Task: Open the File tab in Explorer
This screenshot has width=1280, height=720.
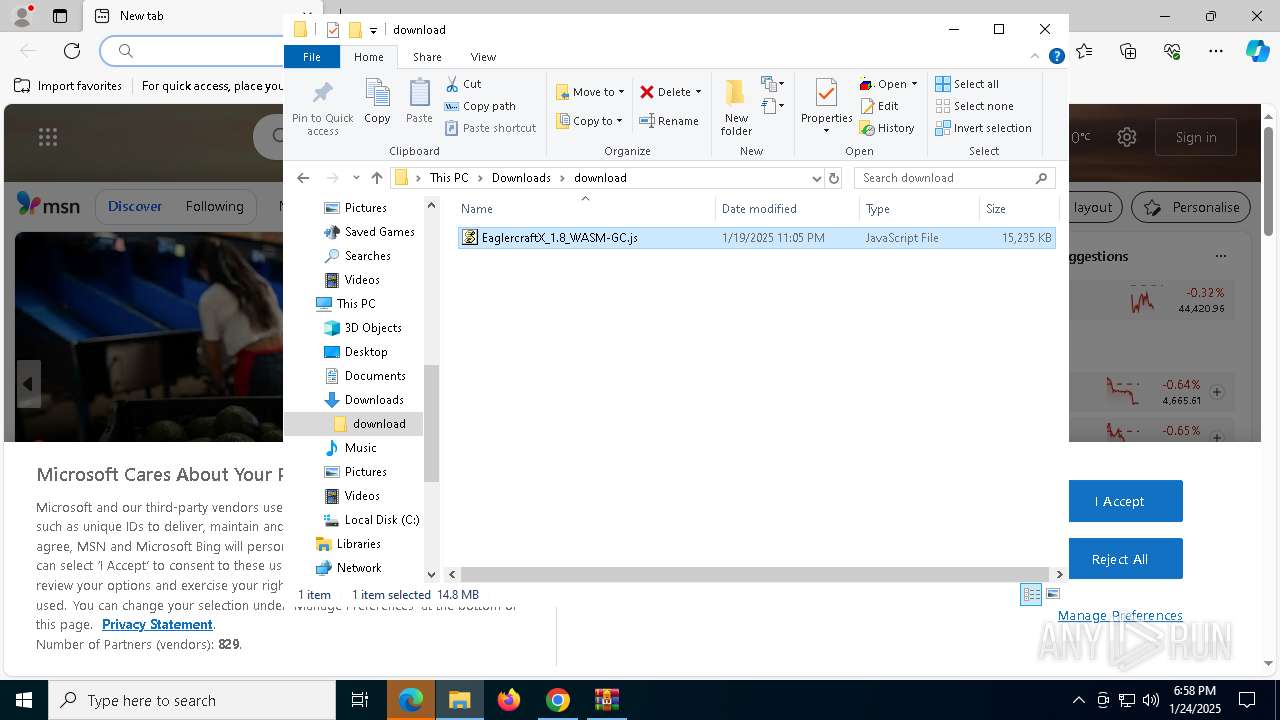Action: click(312, 57)
